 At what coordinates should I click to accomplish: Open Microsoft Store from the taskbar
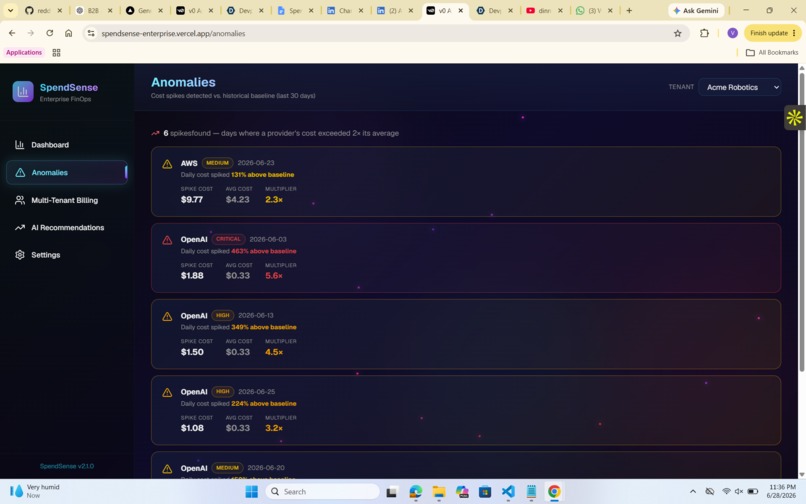(485, 492)
